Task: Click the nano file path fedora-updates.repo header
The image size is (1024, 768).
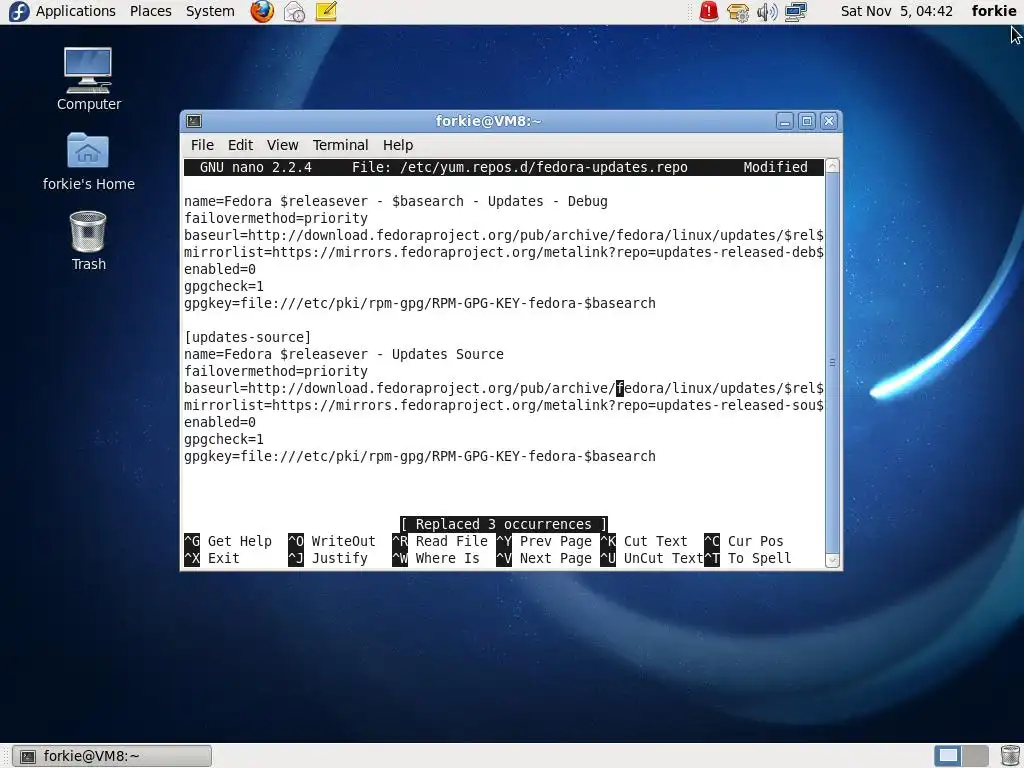Action: point(520,167)
